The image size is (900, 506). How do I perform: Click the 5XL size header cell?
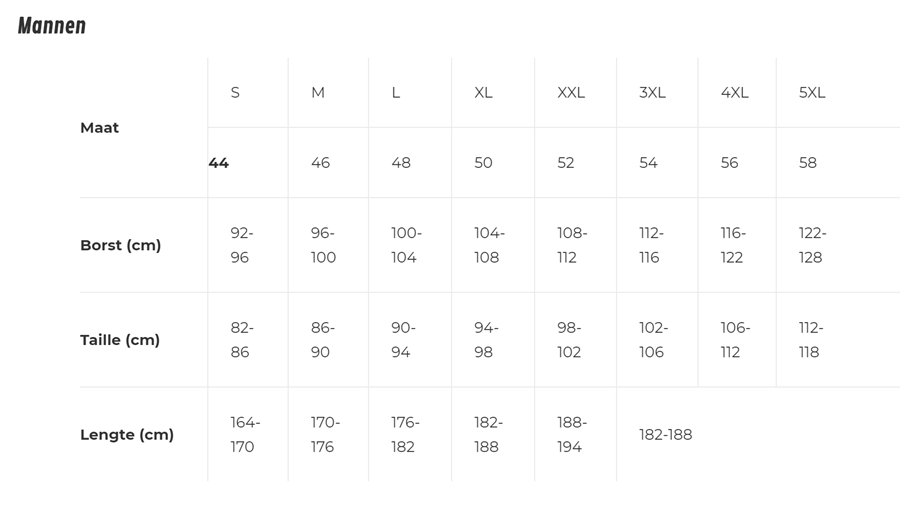click(x=812, y=93)
